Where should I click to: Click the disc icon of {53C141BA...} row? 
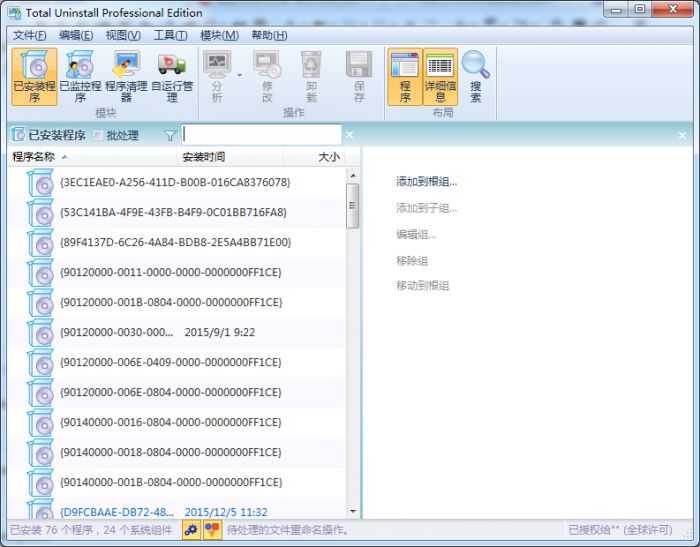[41, 213]
